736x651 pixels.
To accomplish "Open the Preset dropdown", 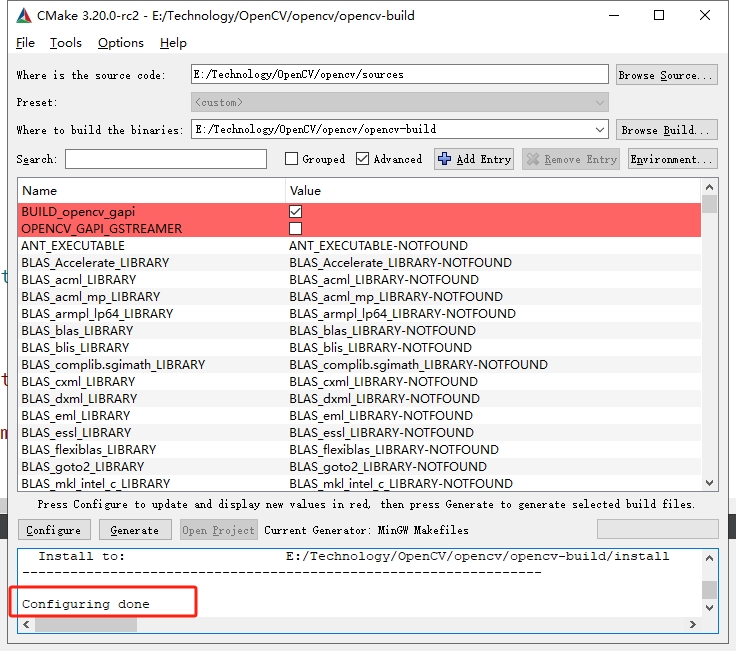I will (x=400, y=102).
